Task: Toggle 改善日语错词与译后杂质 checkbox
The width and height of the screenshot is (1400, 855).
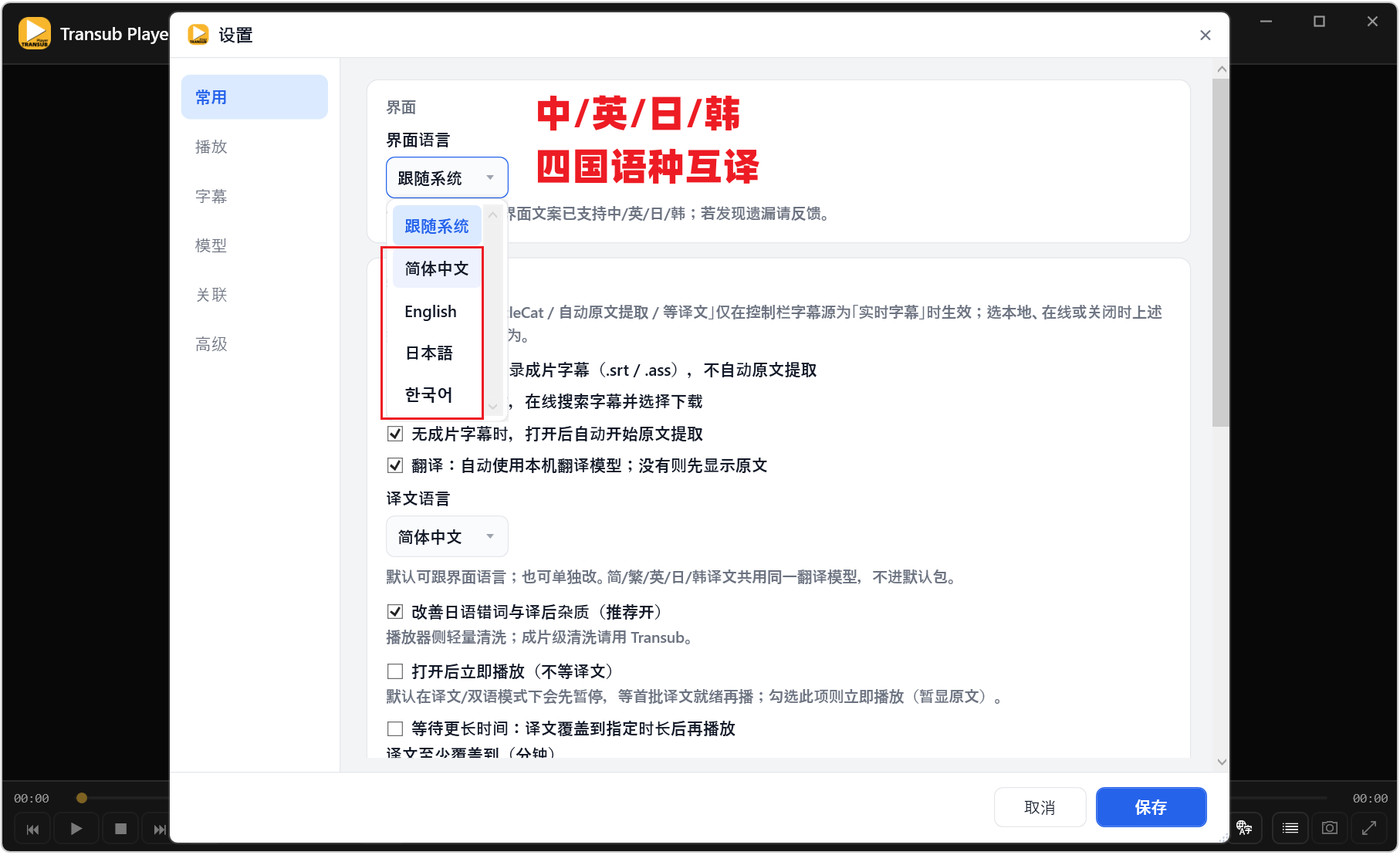Action: tap(395, 612)
